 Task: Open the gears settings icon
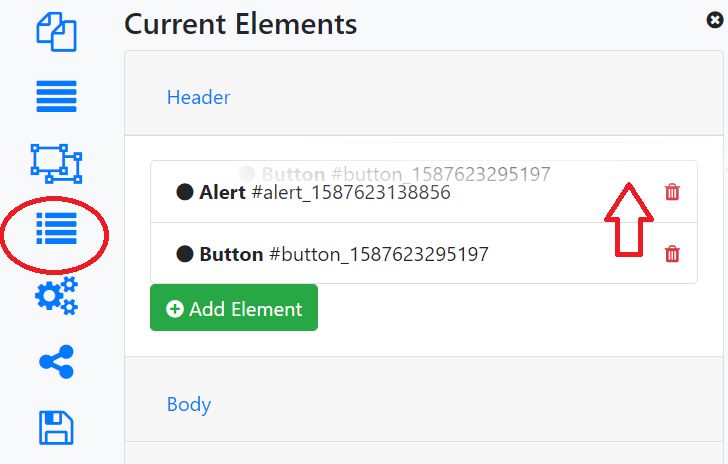(x=56, y=296)
